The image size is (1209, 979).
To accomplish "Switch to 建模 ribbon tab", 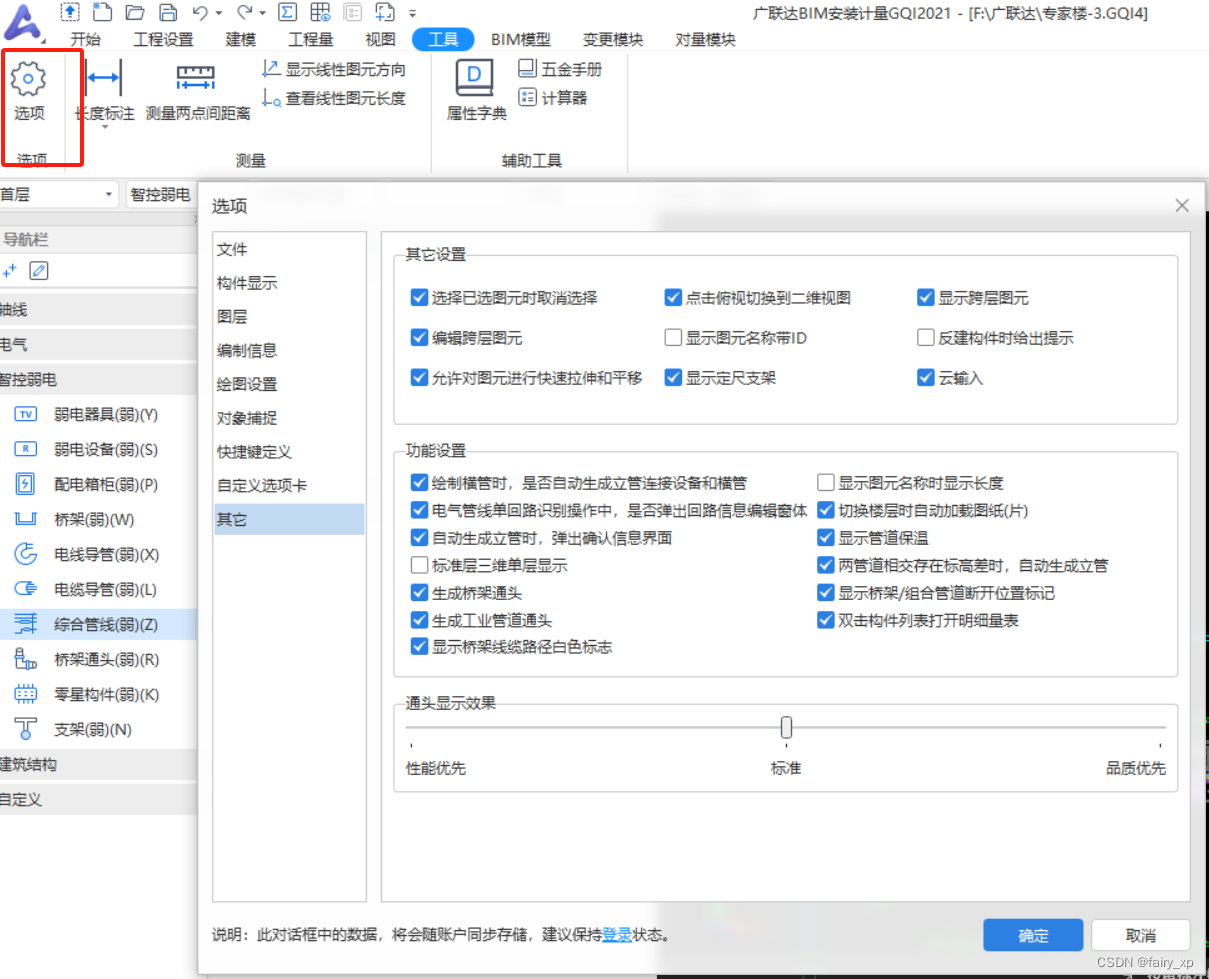I will (240, 40).
